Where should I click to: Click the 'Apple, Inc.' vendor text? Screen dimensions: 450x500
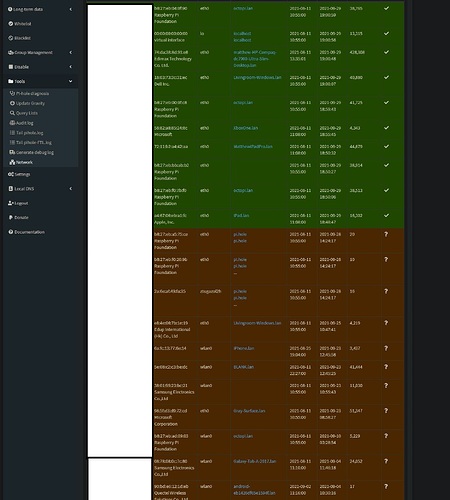click(164, 222)
